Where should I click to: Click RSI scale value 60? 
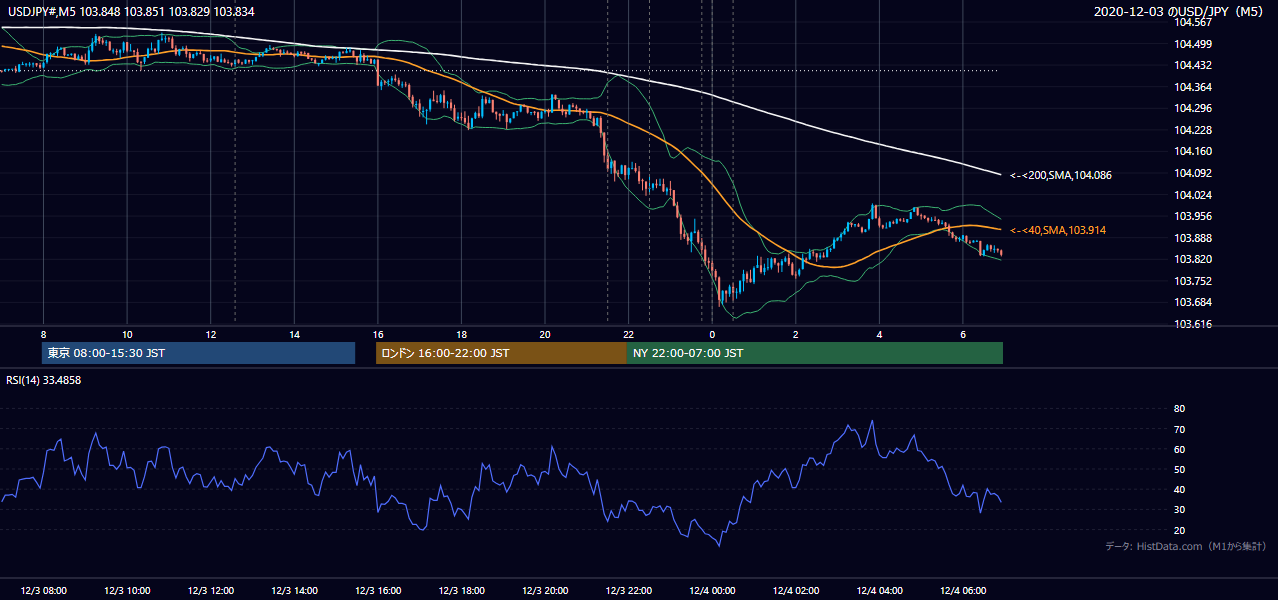point(1180,449)
